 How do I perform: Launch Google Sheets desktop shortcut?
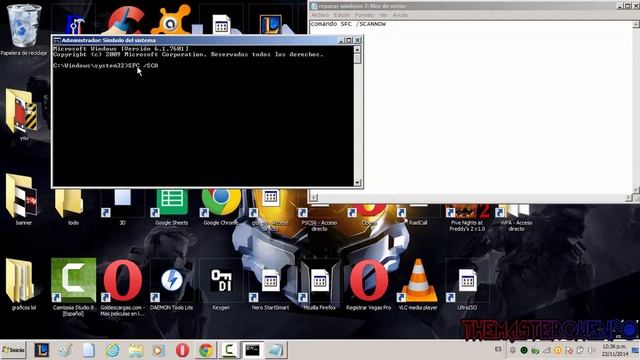coord(172,203)
